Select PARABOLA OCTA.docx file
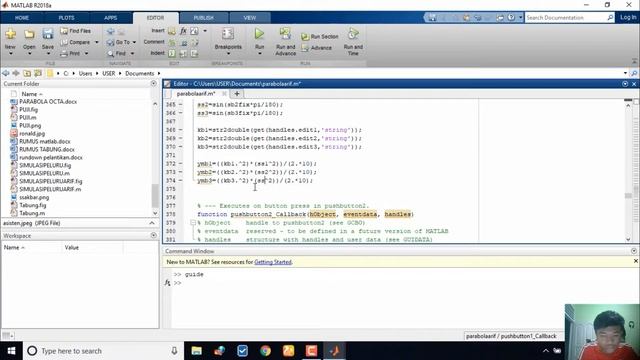 tap(48, 102)
